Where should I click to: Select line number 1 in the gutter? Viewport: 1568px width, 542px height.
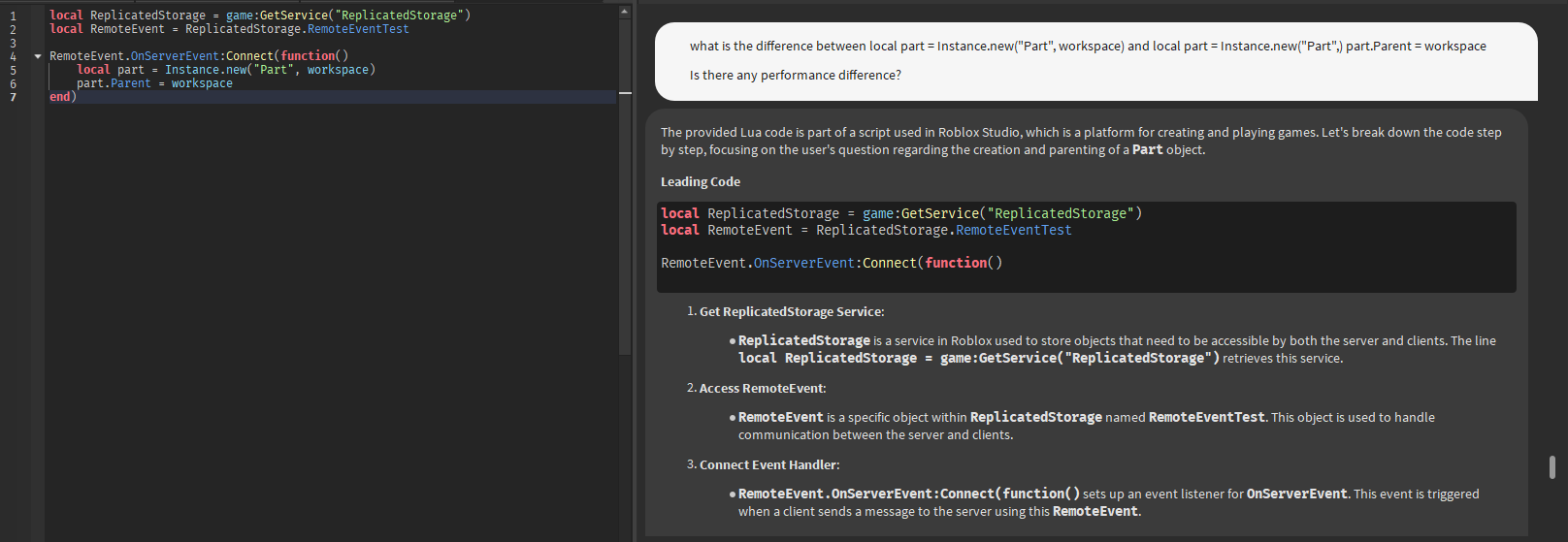pos(13,16)
